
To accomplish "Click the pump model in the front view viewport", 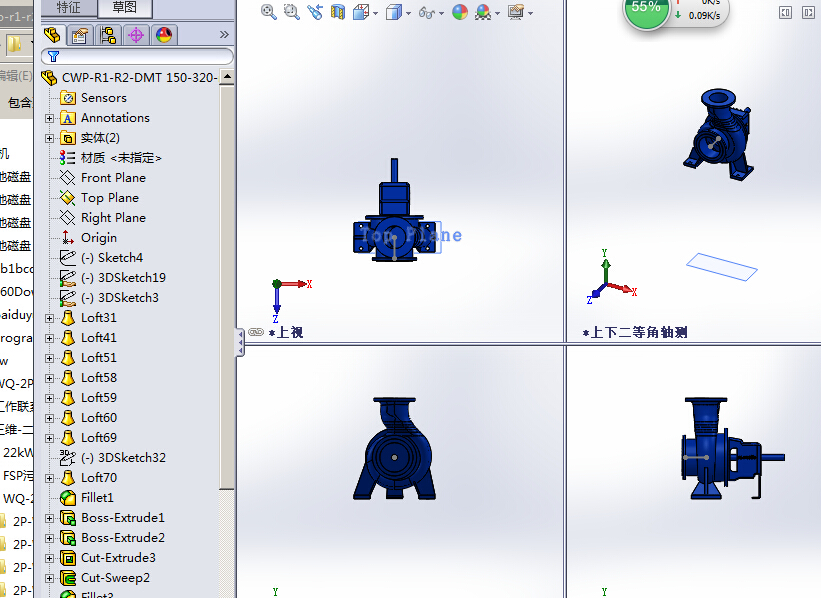I will [x=394, y=449].
